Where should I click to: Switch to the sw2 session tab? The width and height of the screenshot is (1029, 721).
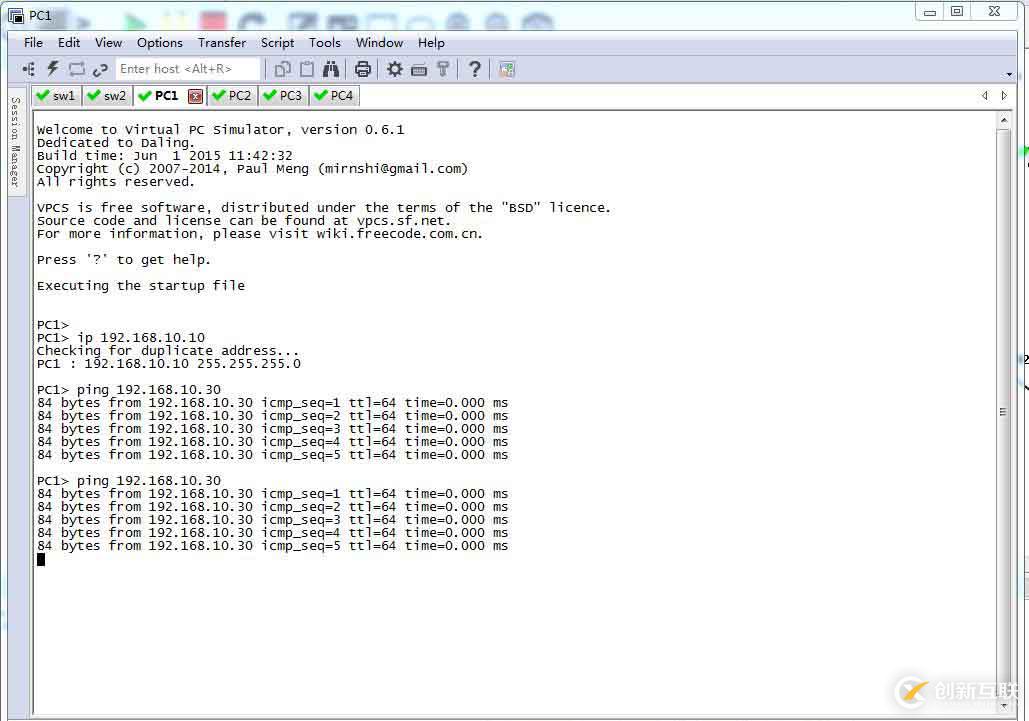pyautogui.click(x=108, y=96)
